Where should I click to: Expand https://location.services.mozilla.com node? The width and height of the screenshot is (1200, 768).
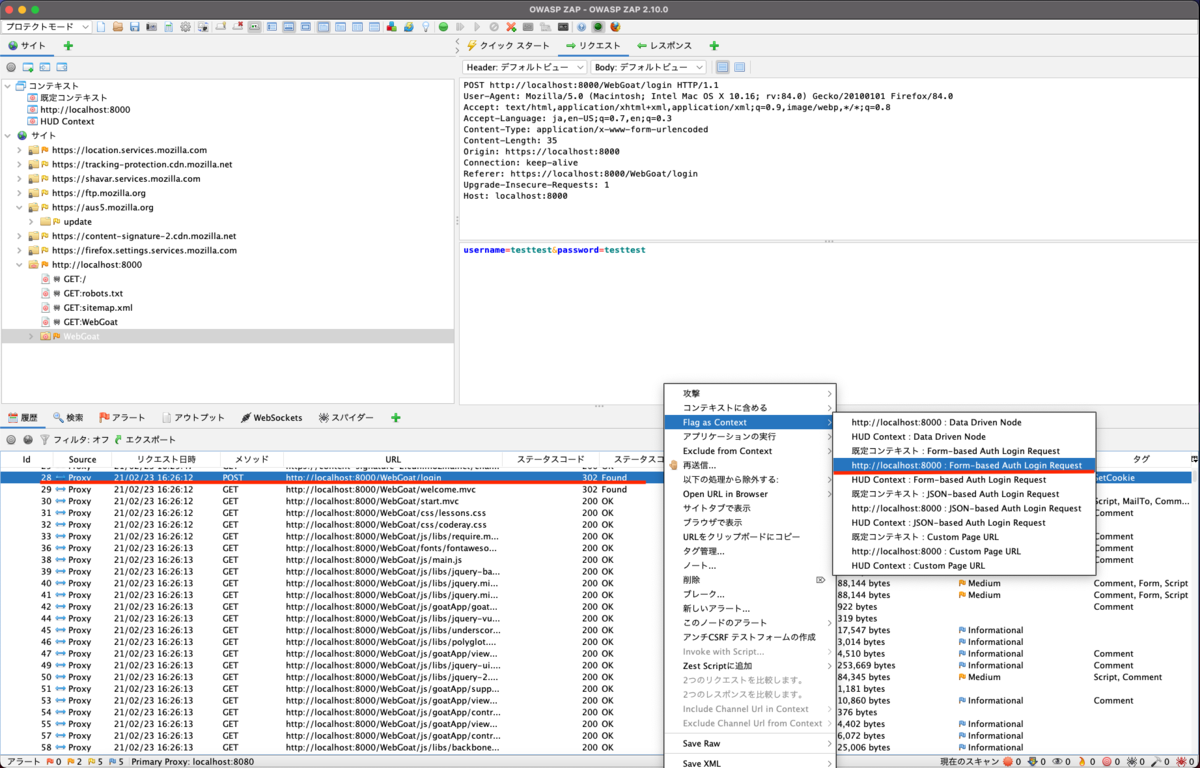[x=19, y=150]
